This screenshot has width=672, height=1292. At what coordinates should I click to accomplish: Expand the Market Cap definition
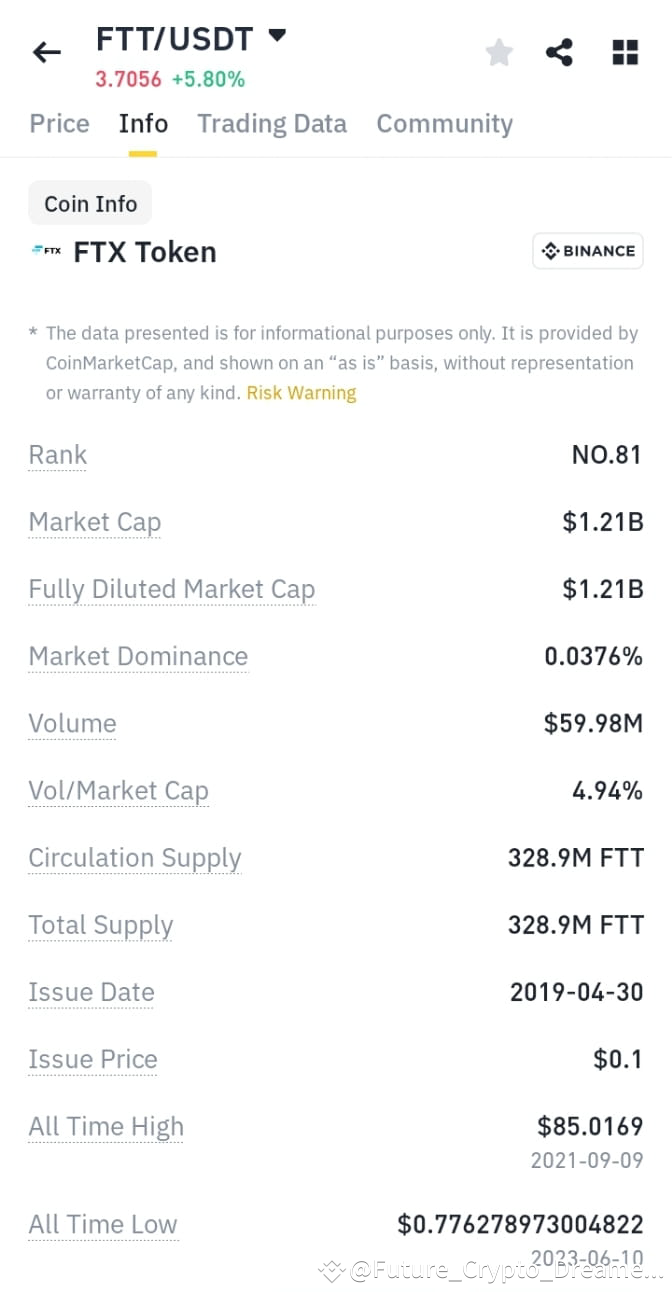tap(94, 522)
